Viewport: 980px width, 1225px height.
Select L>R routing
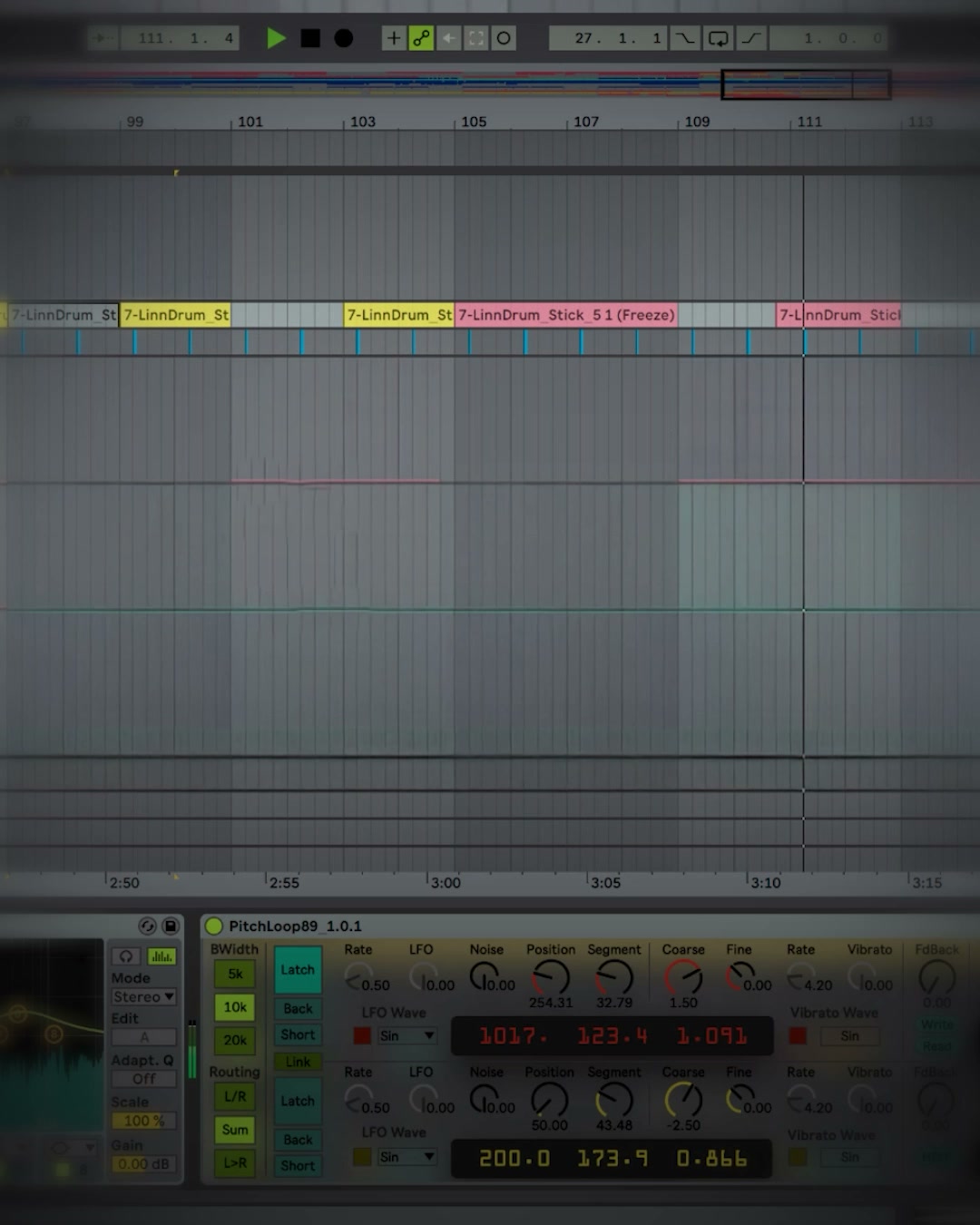click(x=235, y=1162)
